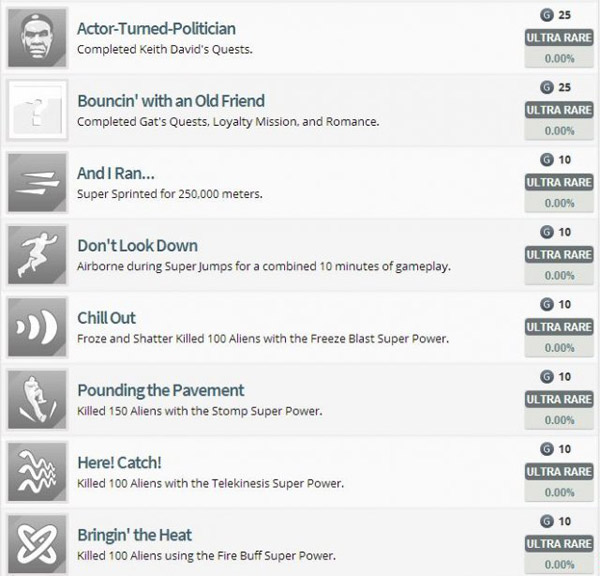The image size is (600, 576).
Task: Click the Actor-Turned-Politician face icon
Action: 37,38
